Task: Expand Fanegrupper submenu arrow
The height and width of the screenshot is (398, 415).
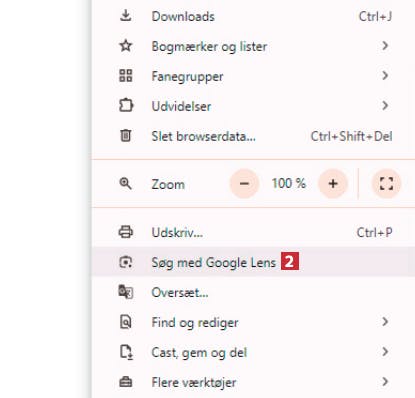Action: (385, 76)
